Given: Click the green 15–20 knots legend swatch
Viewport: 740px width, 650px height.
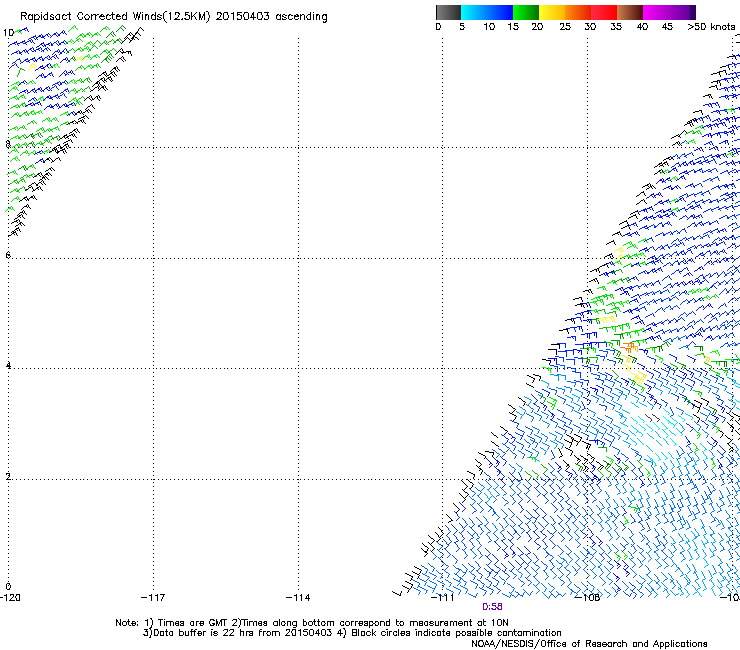Looking at the screenshot, I should [526, 12].
